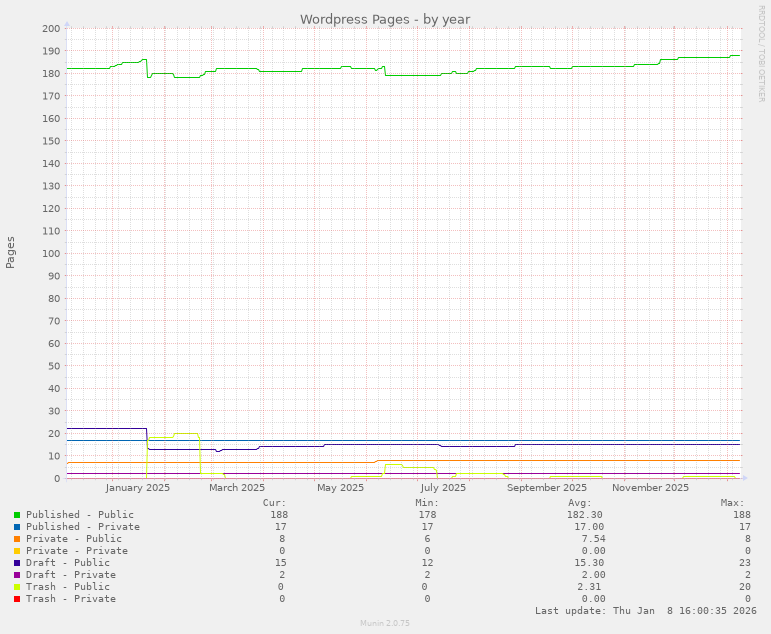The image size is (771, 634).
Task: Click the yellow Private - Private legend swatch
Action: pyautogui.click(x=17, y=551)
